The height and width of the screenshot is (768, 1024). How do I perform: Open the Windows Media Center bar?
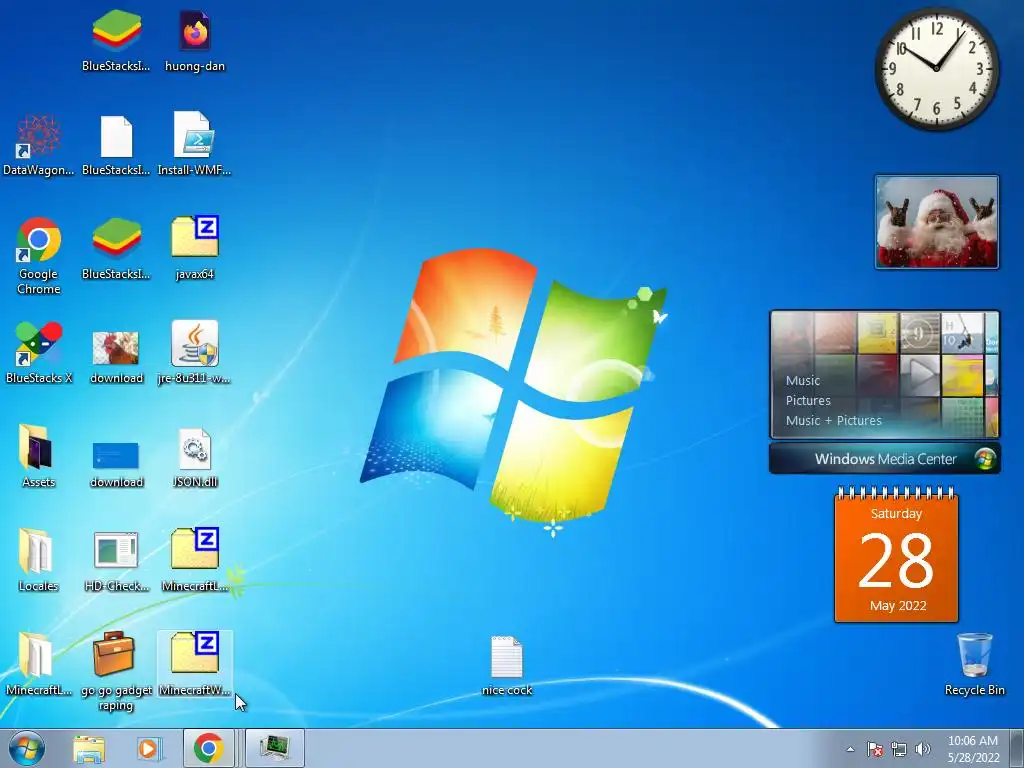884,458
